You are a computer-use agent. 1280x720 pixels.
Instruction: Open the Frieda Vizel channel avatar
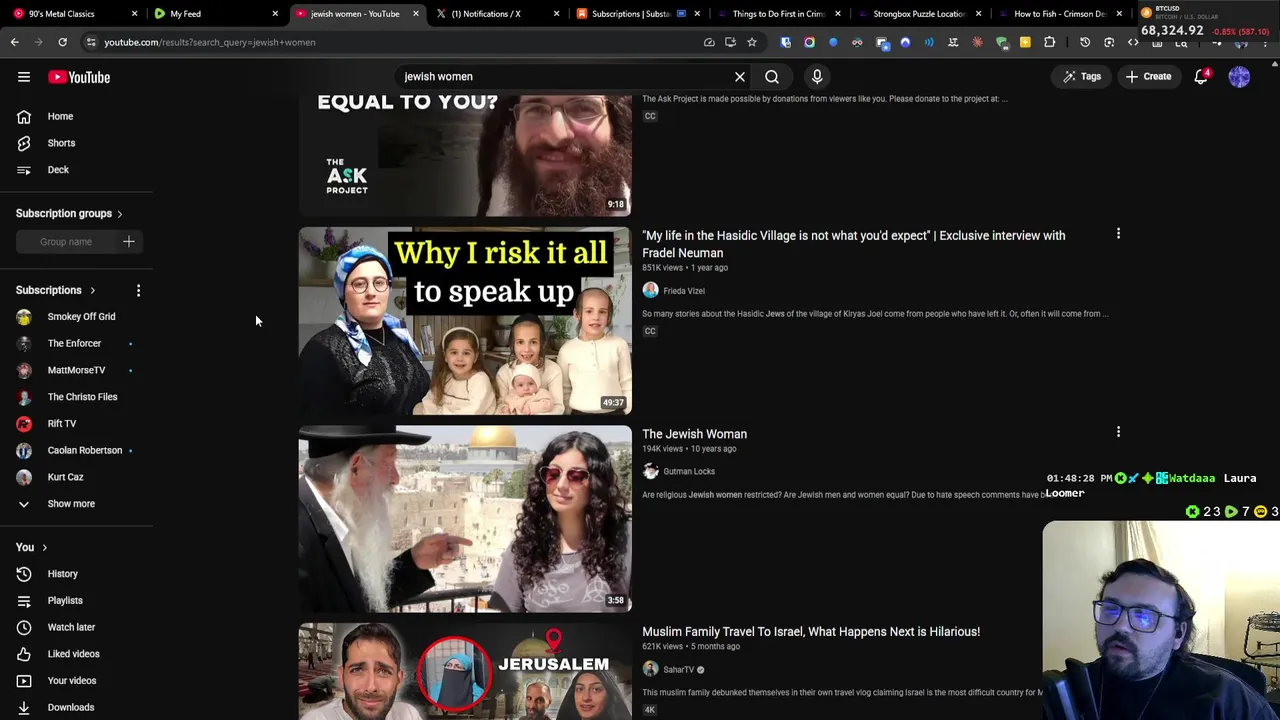click(651, 291)
